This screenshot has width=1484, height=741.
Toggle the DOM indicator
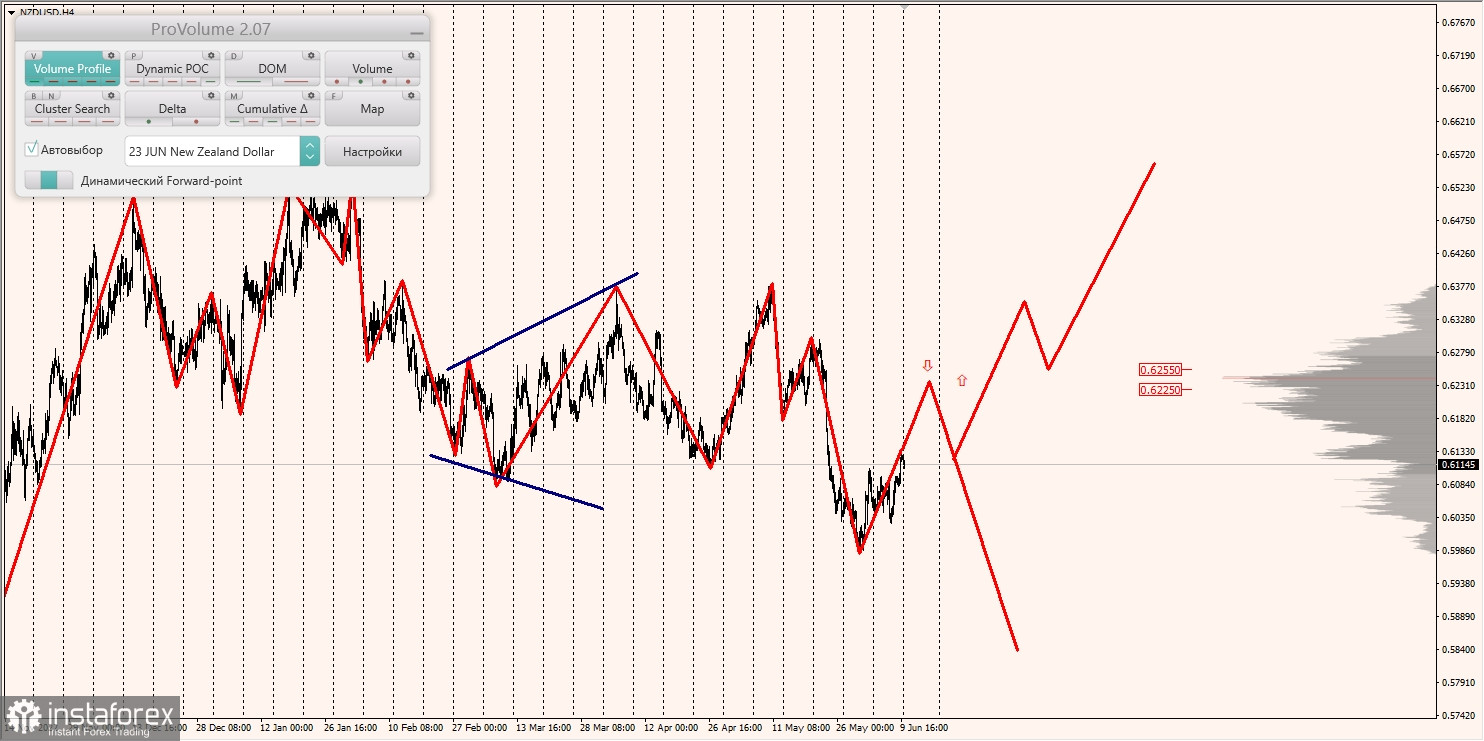pos(272,69)
